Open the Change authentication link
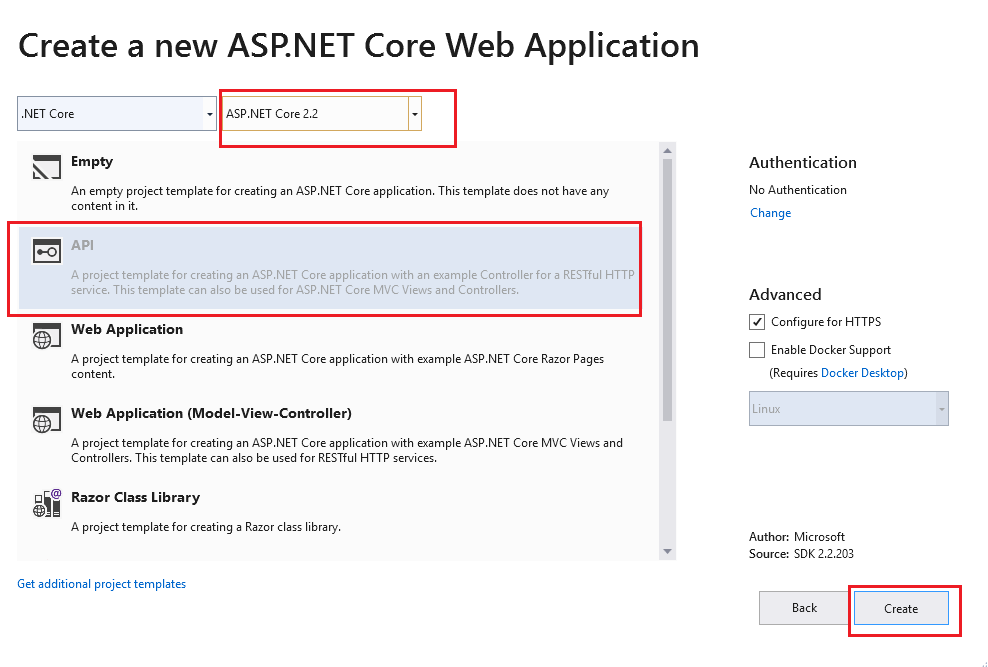The width and height of the screenshot is (988, 667). tap(770, 213)
